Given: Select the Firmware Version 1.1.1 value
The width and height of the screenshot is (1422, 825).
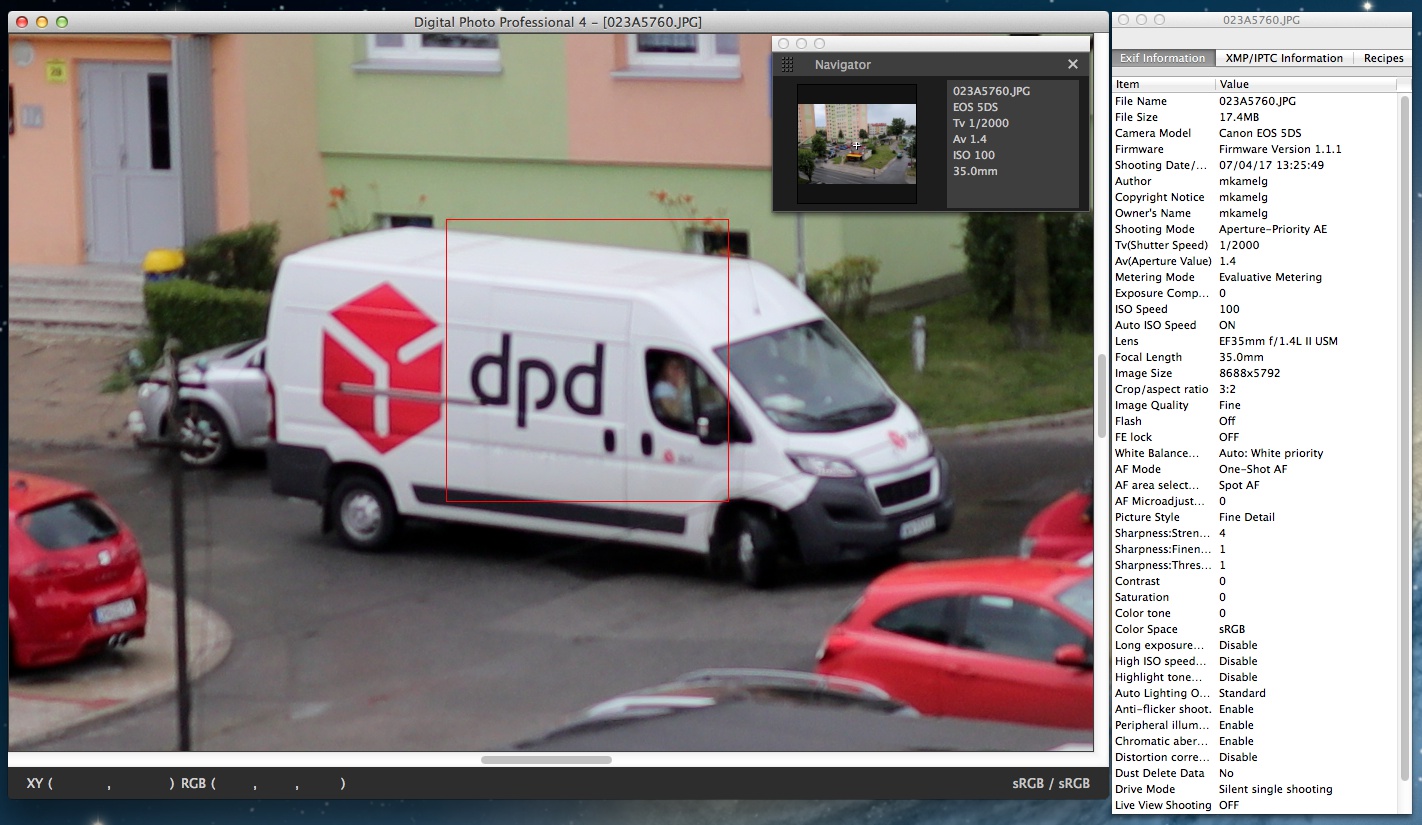Looking at the screenshot, I should tap(1280, 149).
